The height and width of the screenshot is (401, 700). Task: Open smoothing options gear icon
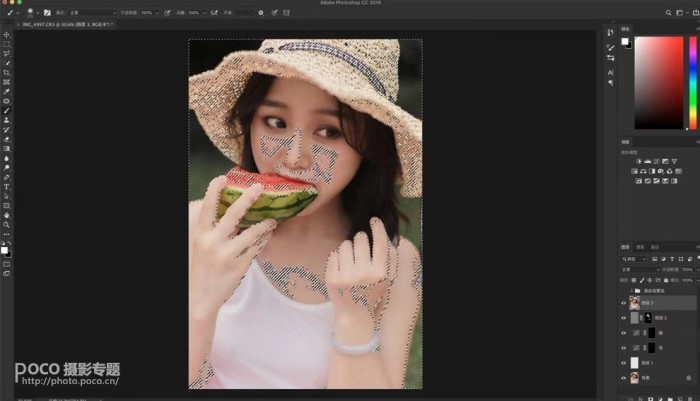(261, 13)
